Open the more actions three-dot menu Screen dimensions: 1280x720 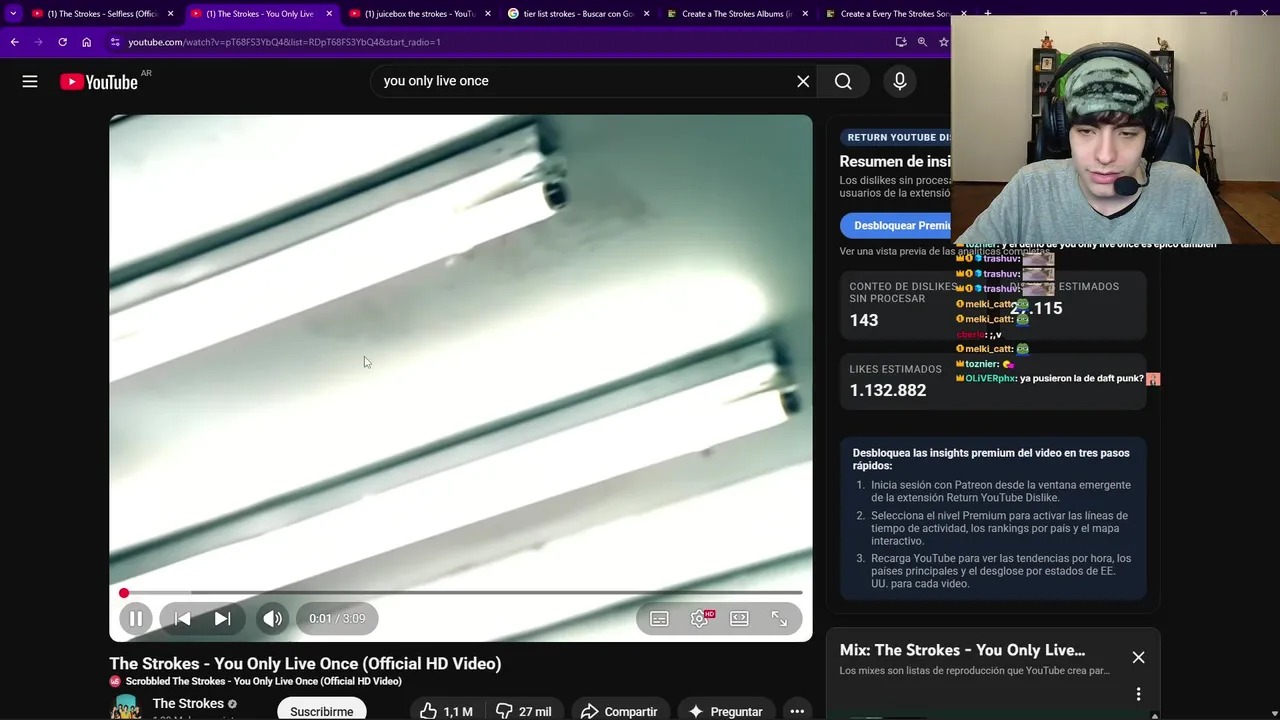tap(797, 711)
